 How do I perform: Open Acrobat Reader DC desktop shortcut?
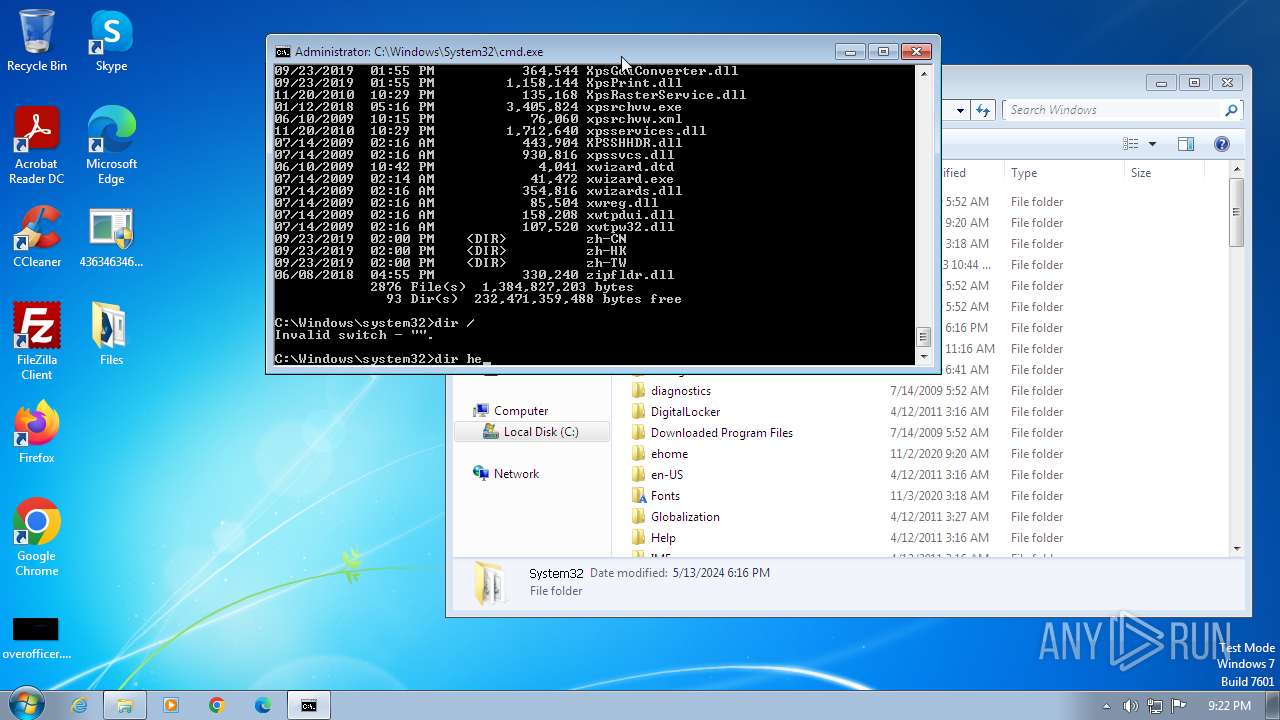[x=37, y=146]
